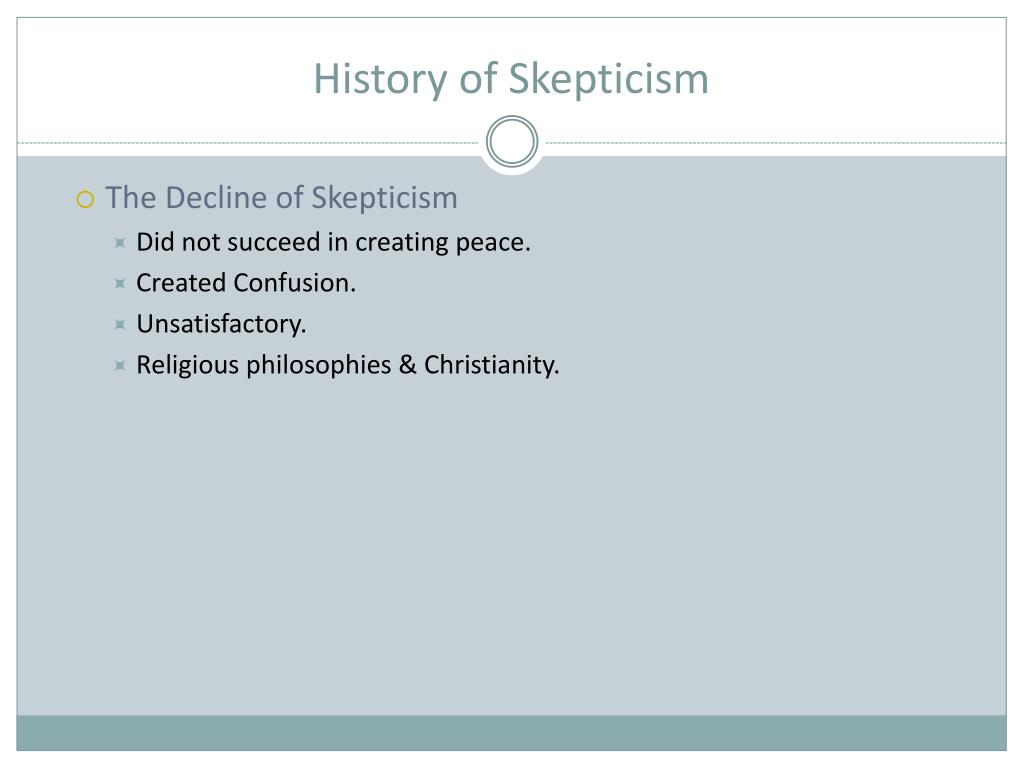Select 'The Decline of Skepticism' heading text

[x=281, y=198]
